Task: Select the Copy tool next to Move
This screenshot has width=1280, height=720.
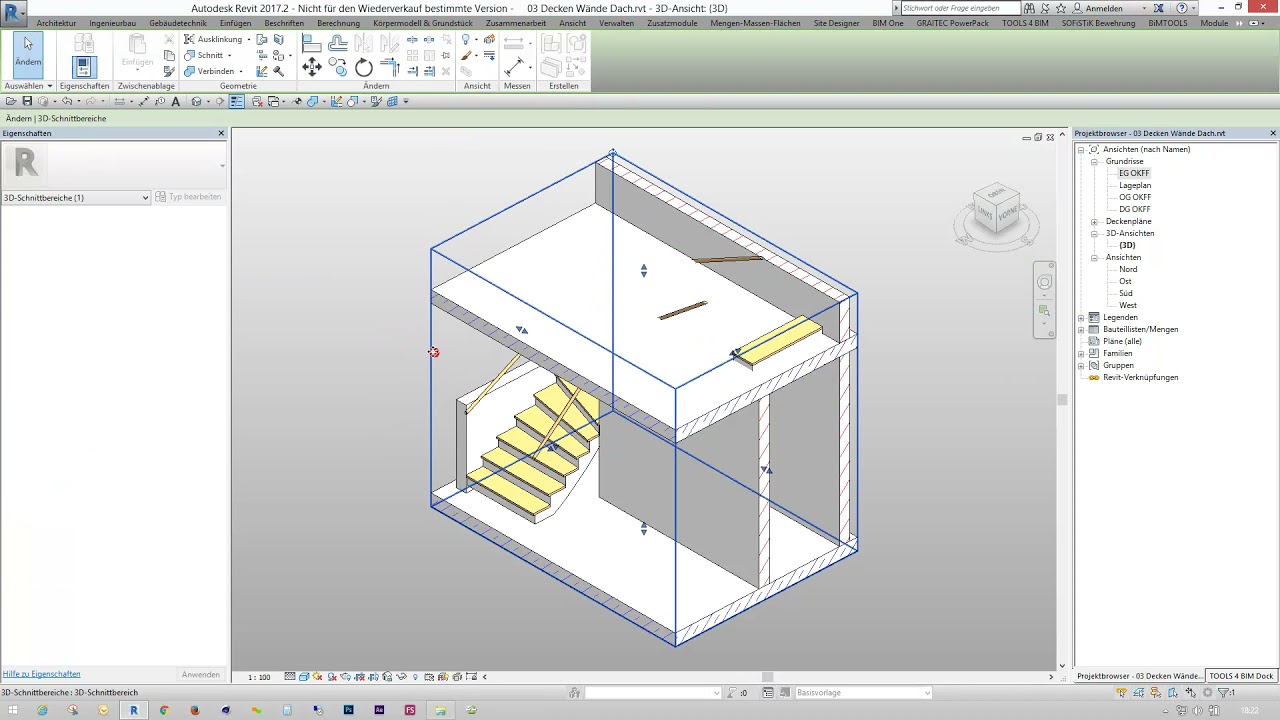Action: tap(338, 68)
